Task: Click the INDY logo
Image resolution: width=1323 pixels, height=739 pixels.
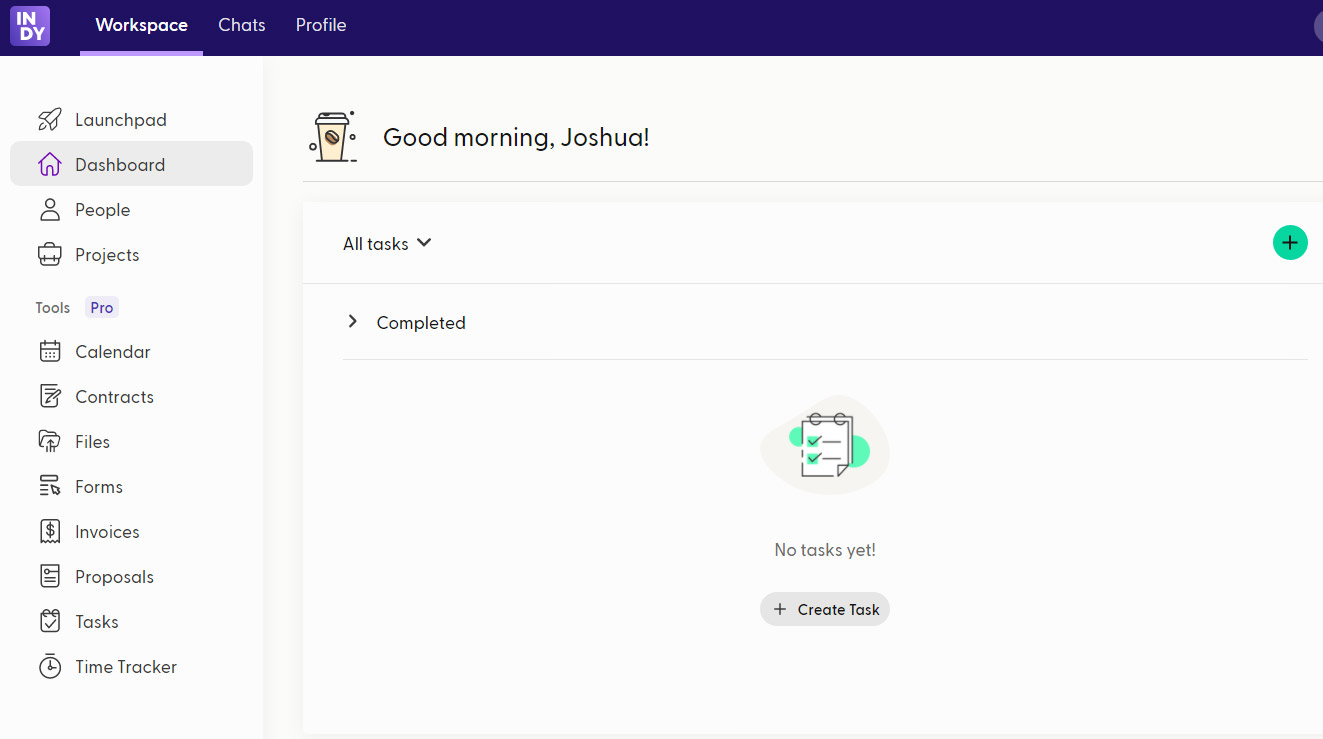Action: pos(29,26)
